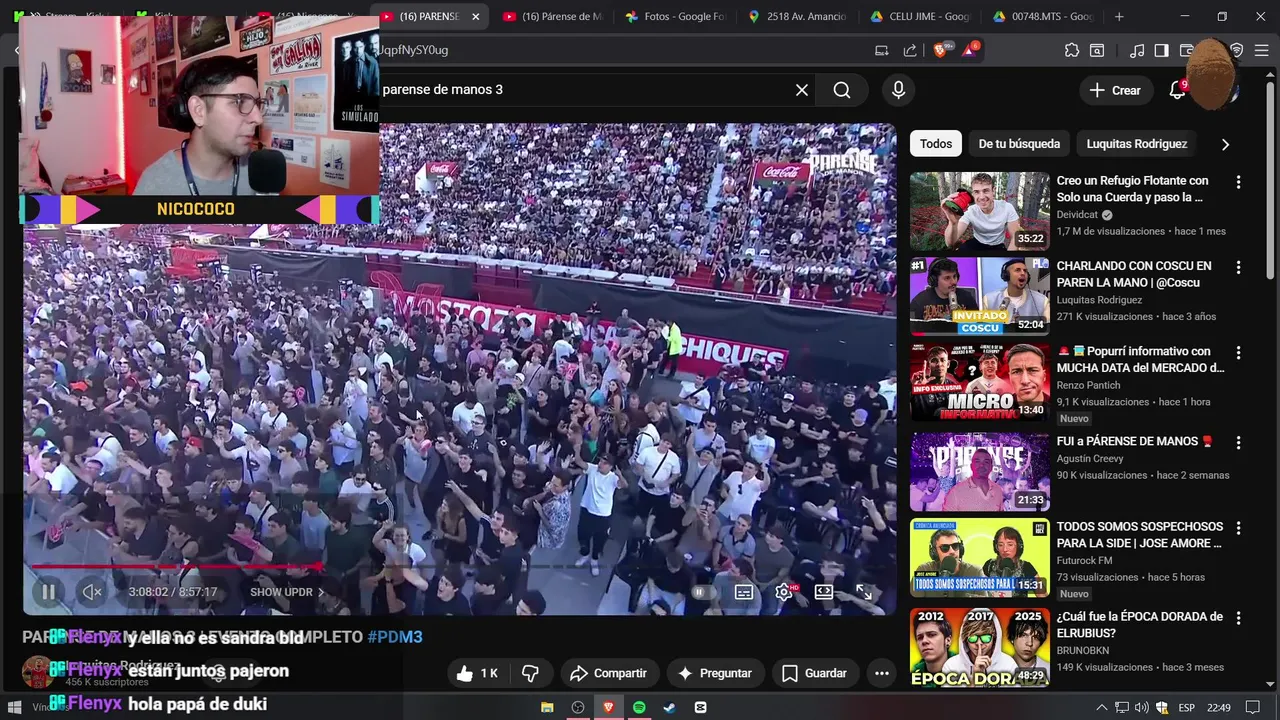Screen dimensions: 1280x720
Task: Toggle autoplay switch in player controls
Action: coord(702,592)
